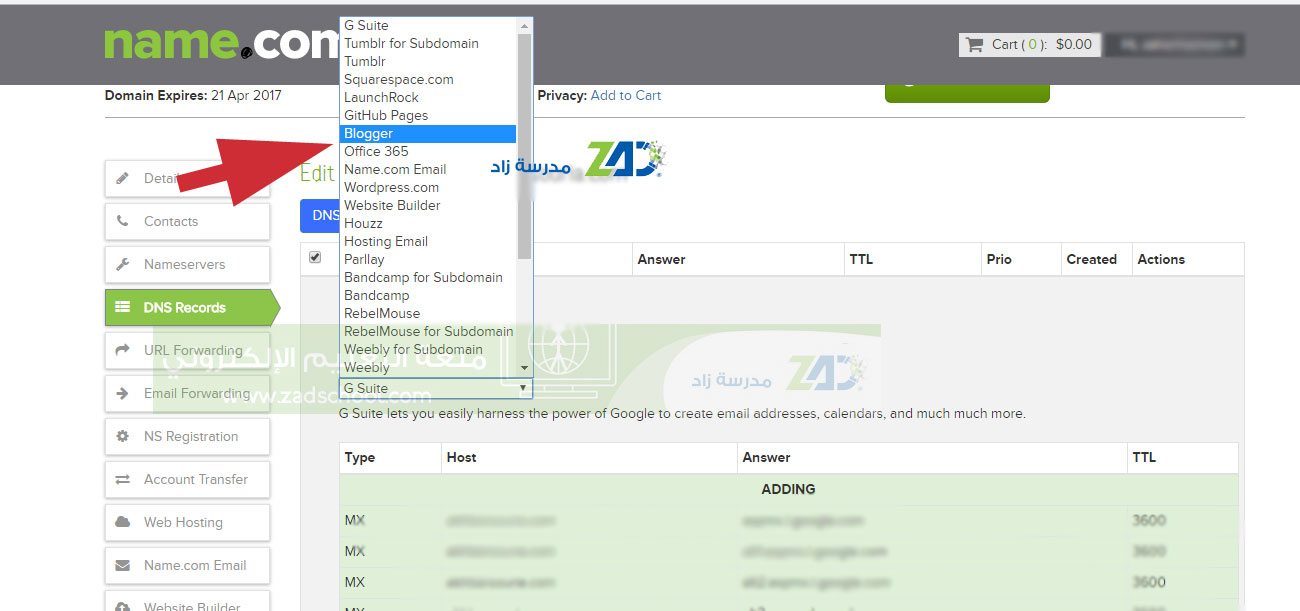Click the shopping cart icon
The width and height of the screenshot is (1300, 611).
974,44
